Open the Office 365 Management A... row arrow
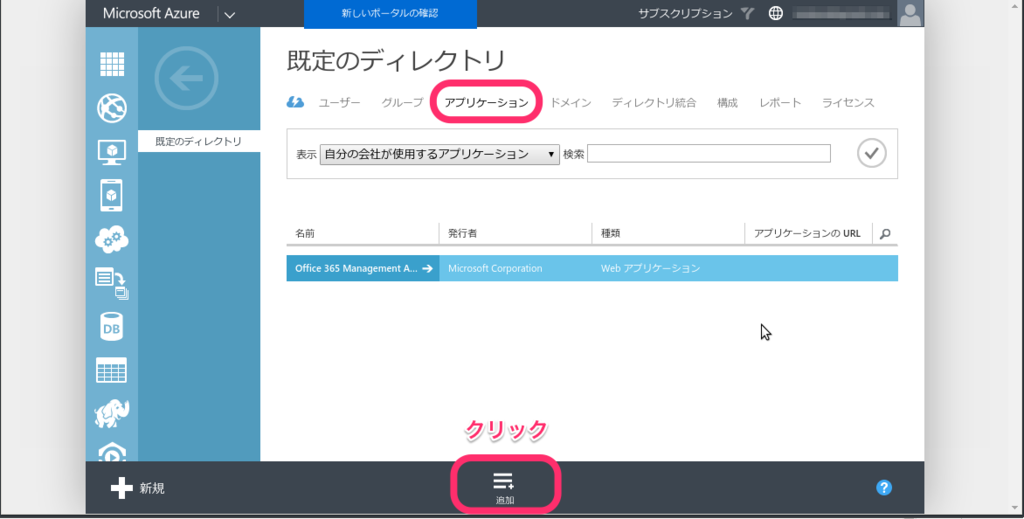 pos(427,268)
